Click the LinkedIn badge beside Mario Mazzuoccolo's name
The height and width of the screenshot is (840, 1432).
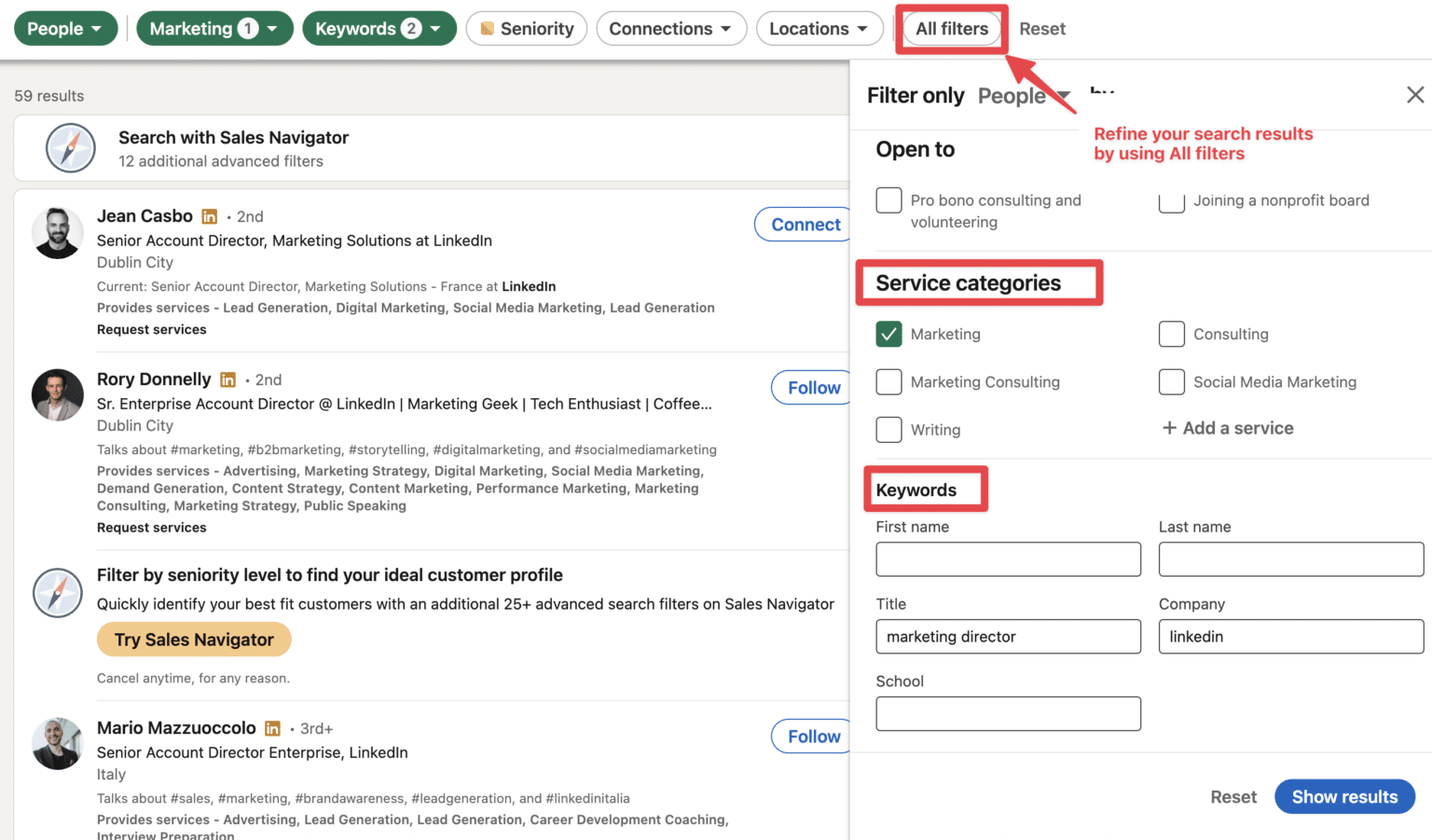pos(272,728)
